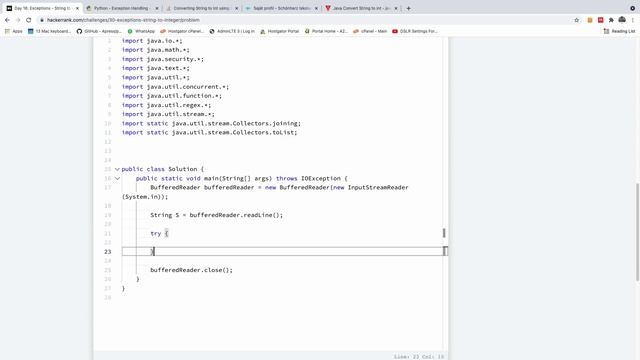
Task: Click the String S = bufferedReader.readLine() line
Action: click(216, 215)
